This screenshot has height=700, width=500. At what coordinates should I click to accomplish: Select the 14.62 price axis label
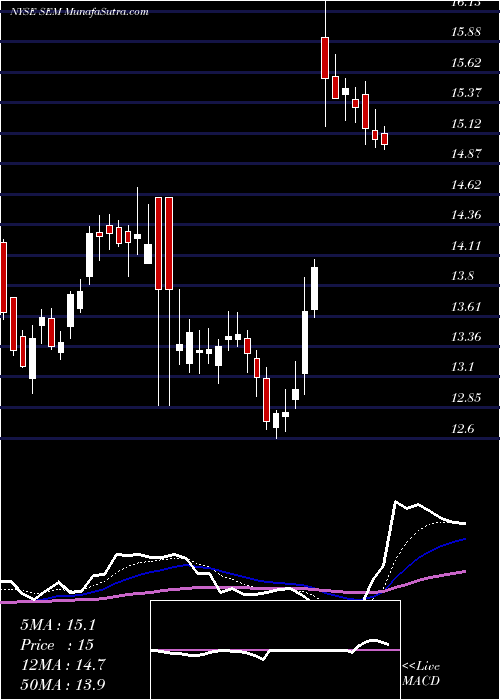466,184
